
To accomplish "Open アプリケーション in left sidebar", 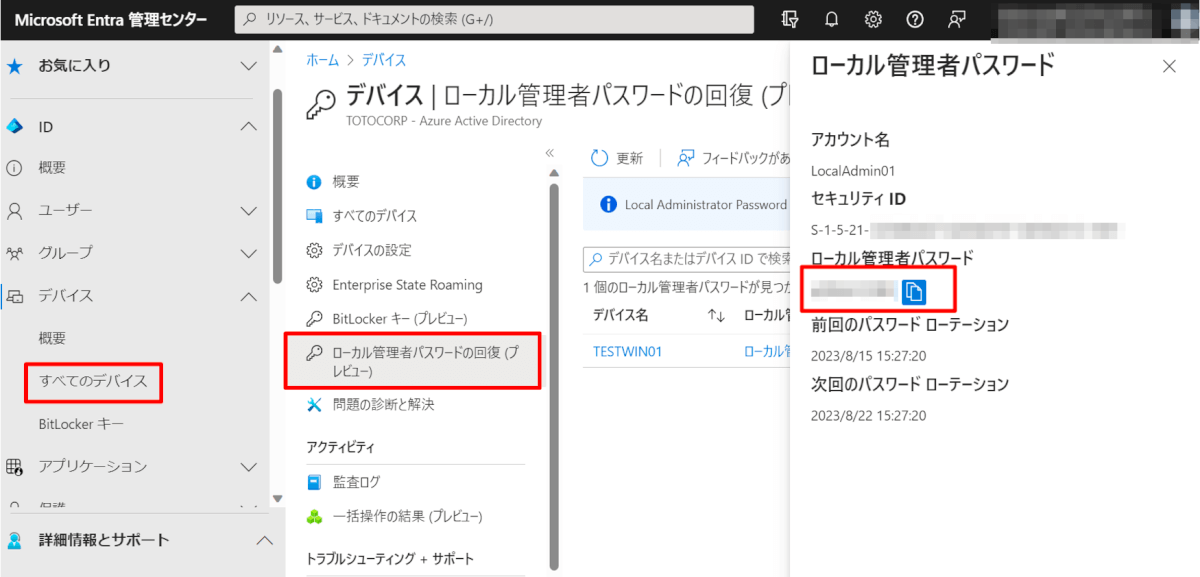I will point(92,467).
